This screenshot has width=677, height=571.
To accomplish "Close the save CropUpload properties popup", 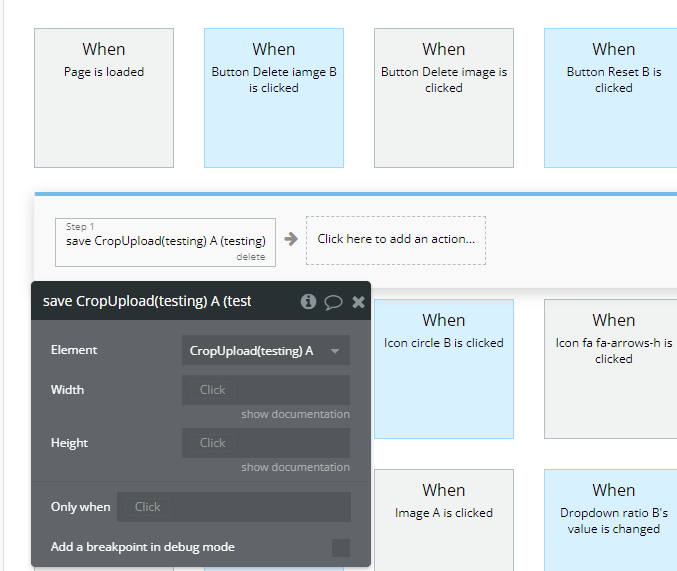I will pyautogui.click(x=358, y=301).
